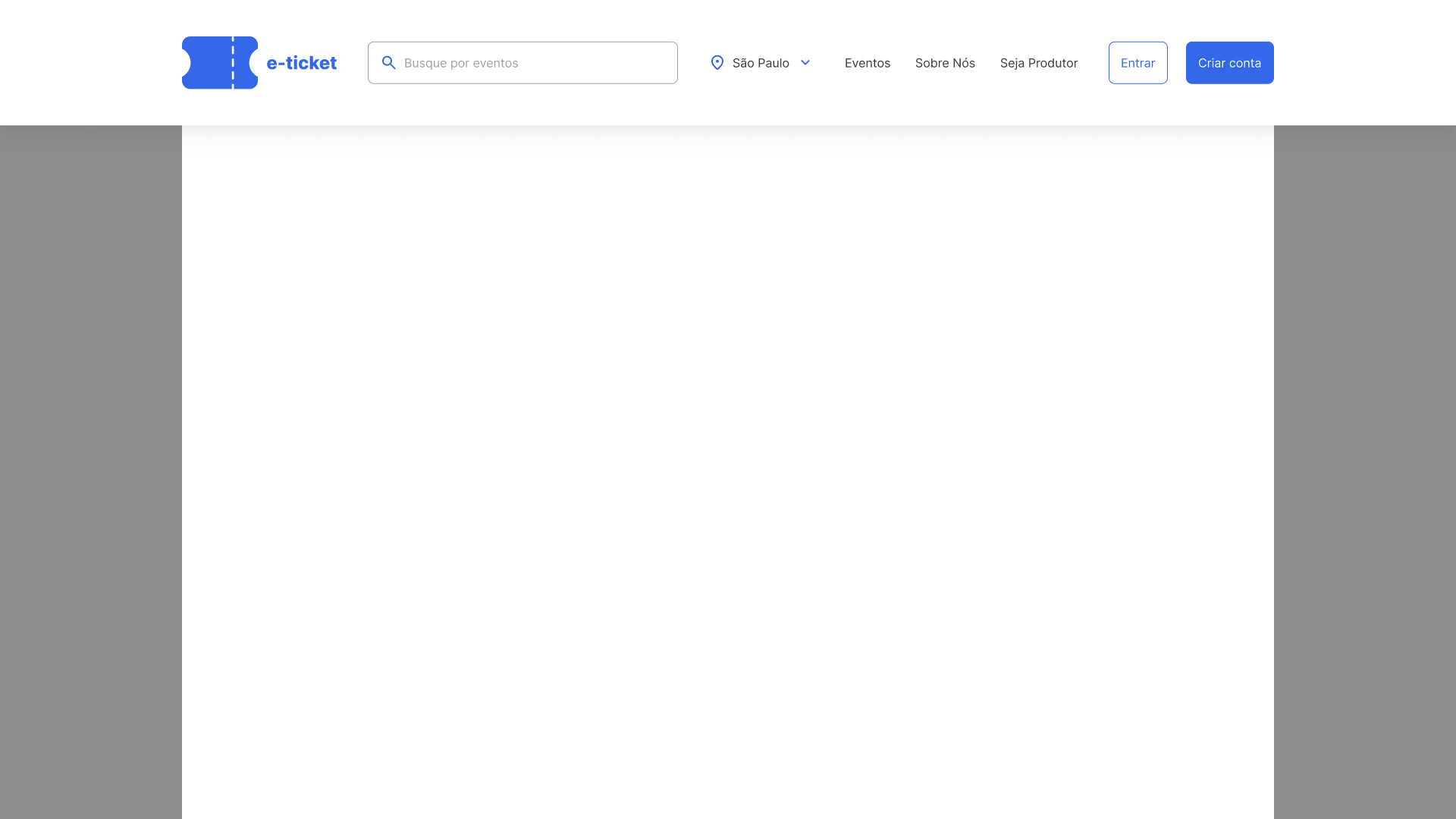1456x819 pixels.
Task: Open the Seja Produtor link
Action: [1039, 63]
